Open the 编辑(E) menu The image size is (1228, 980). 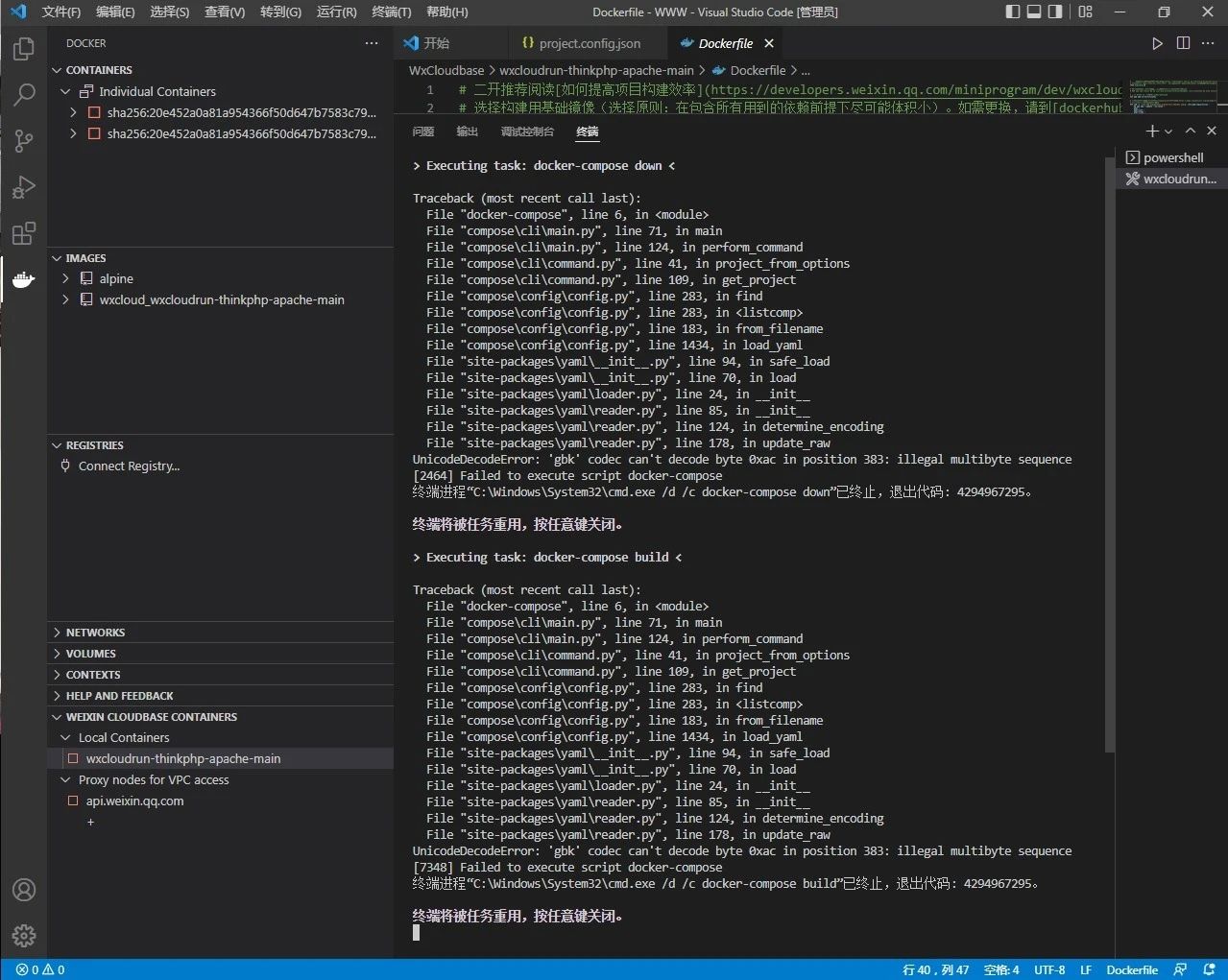tap(115, 12)
